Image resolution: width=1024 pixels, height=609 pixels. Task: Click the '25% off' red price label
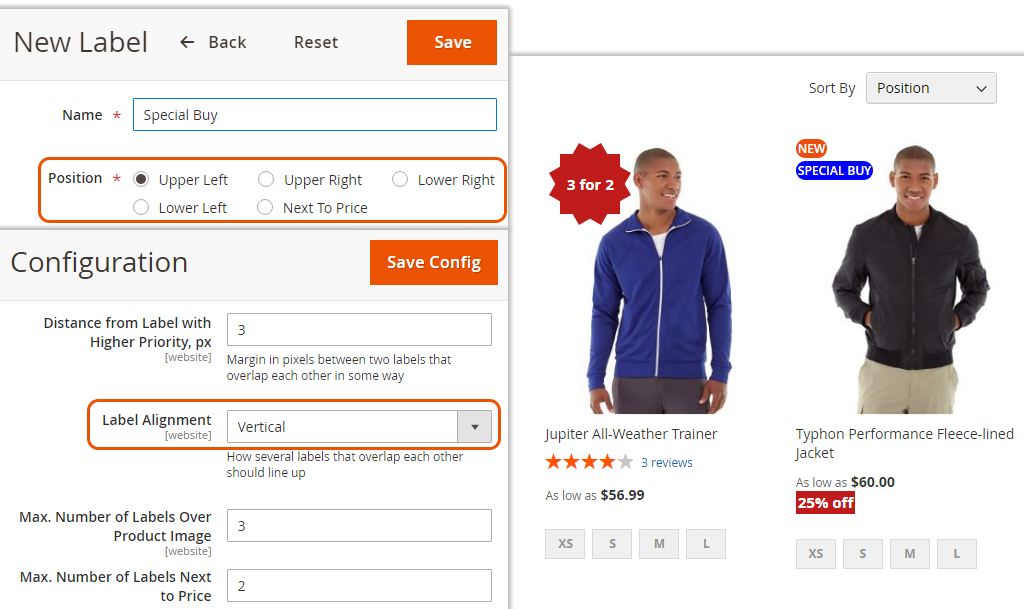click(825, 502)
